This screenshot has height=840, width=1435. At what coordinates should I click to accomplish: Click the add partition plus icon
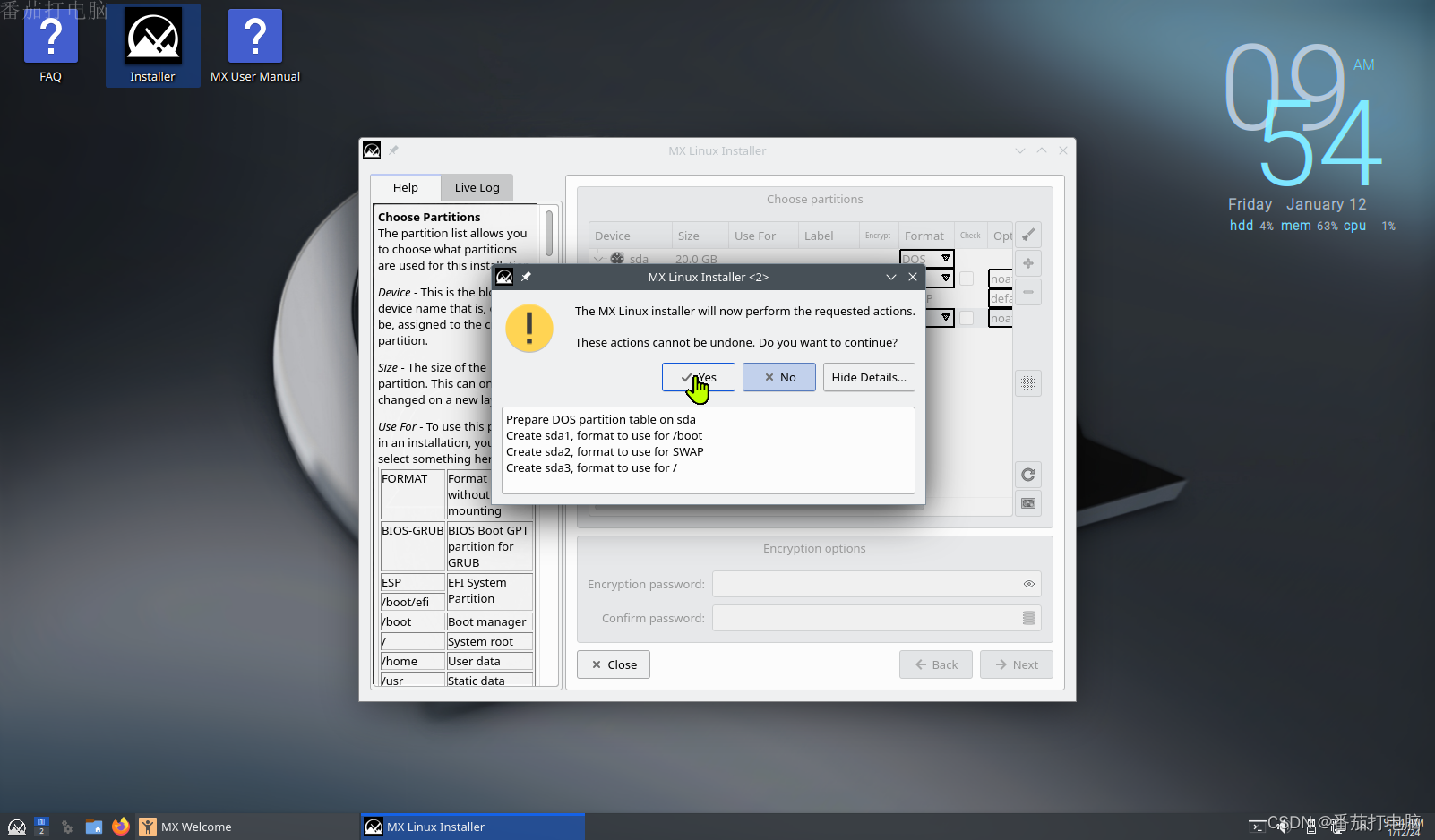pyautogui.click(x=1028, y=263)
